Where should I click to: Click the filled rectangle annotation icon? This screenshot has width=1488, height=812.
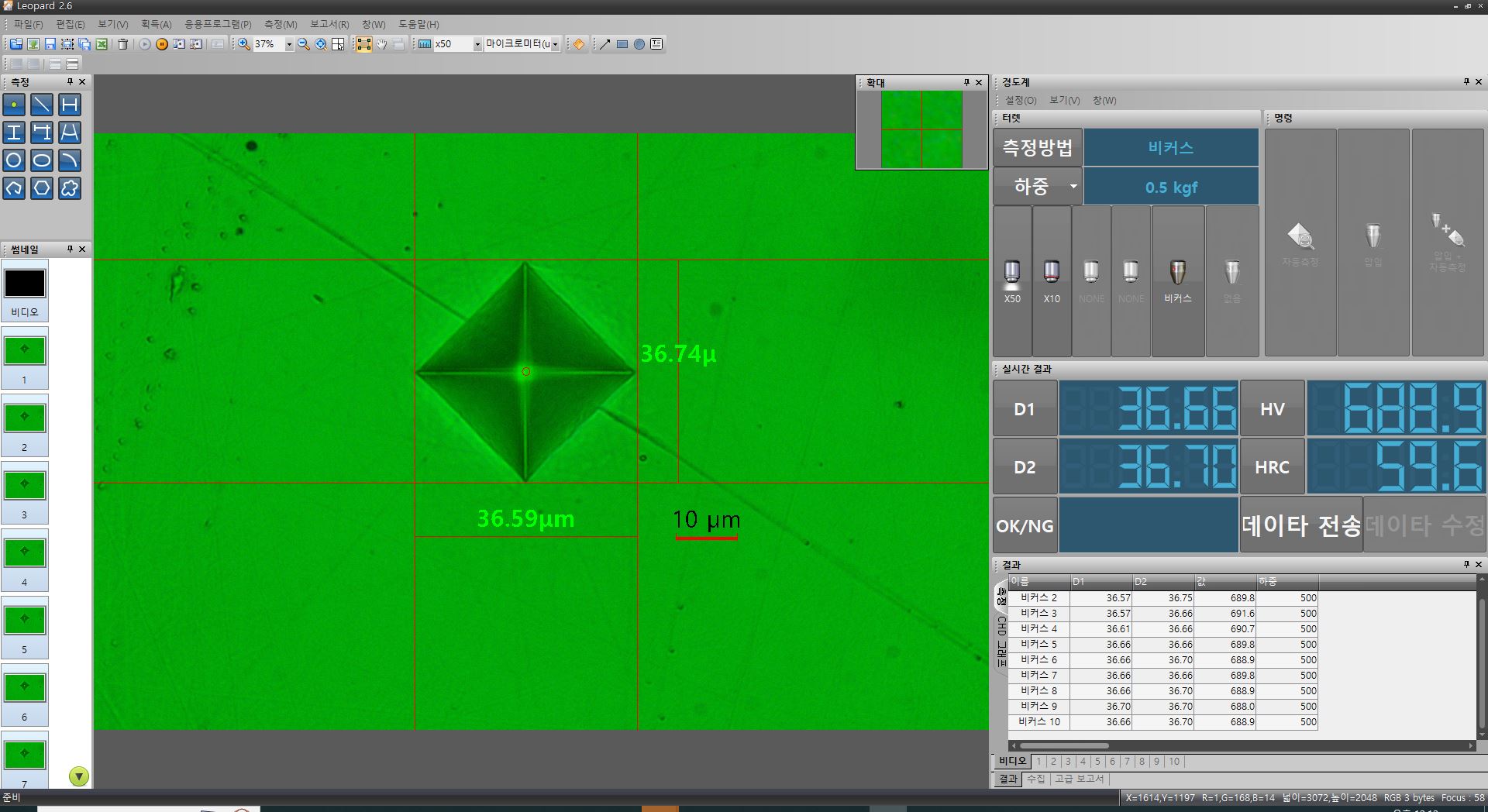coord(622,44)
